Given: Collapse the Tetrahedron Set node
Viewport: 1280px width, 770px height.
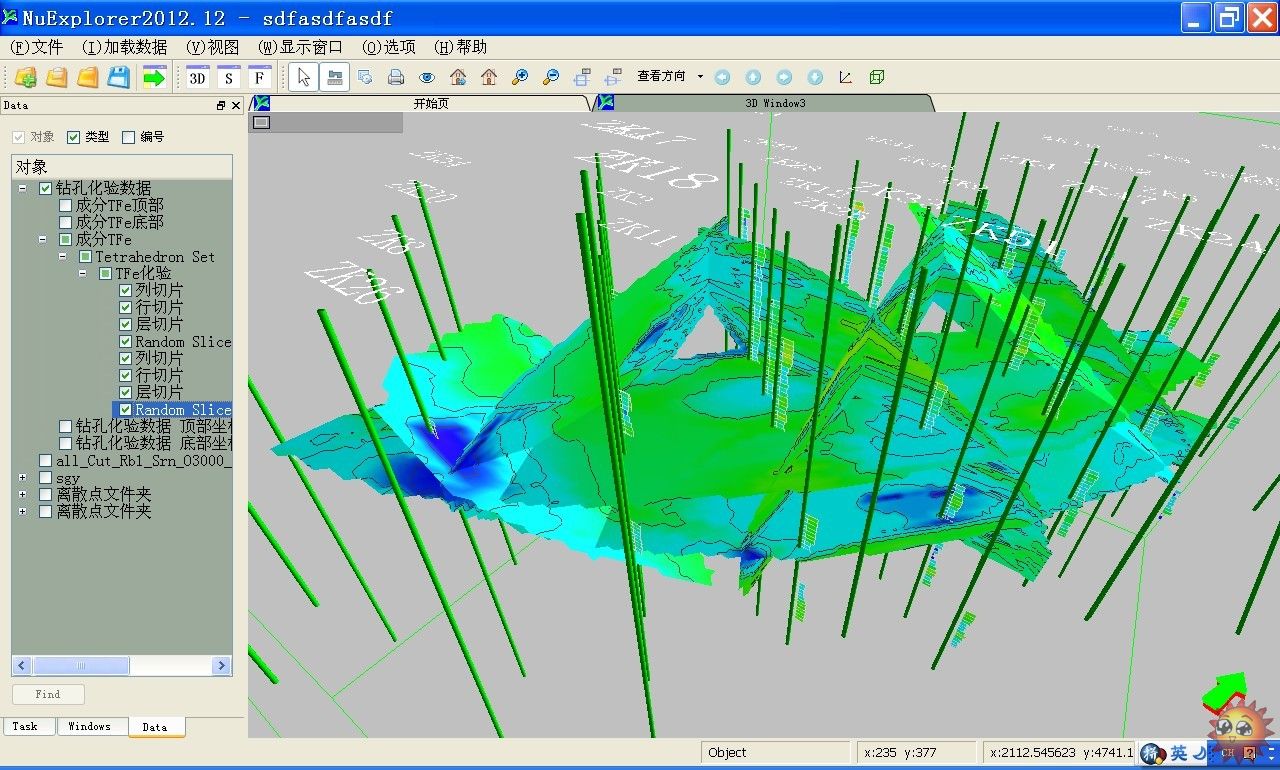Looking at the screenshot, I should point(62,257).
